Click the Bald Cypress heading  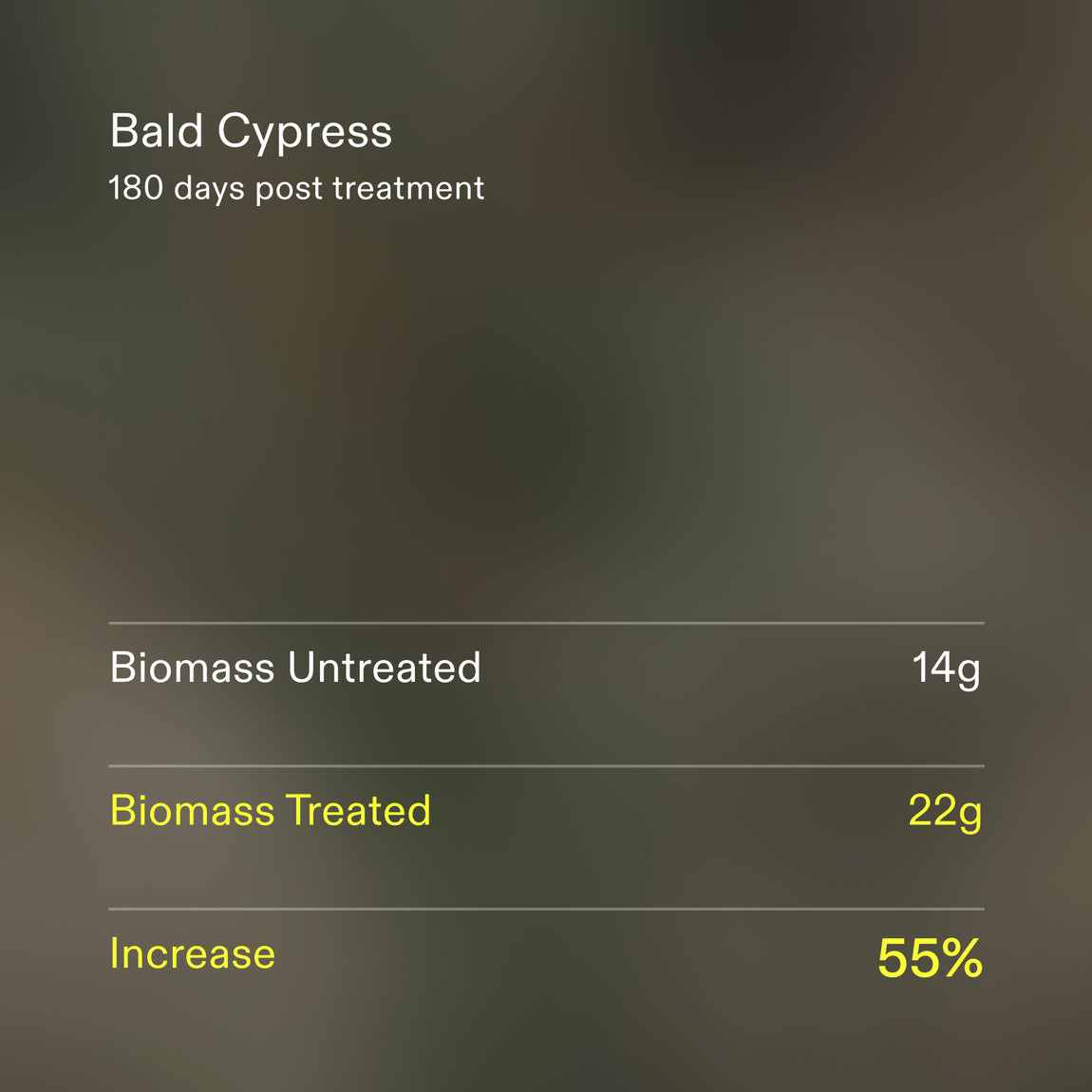[x=251, y=131]
